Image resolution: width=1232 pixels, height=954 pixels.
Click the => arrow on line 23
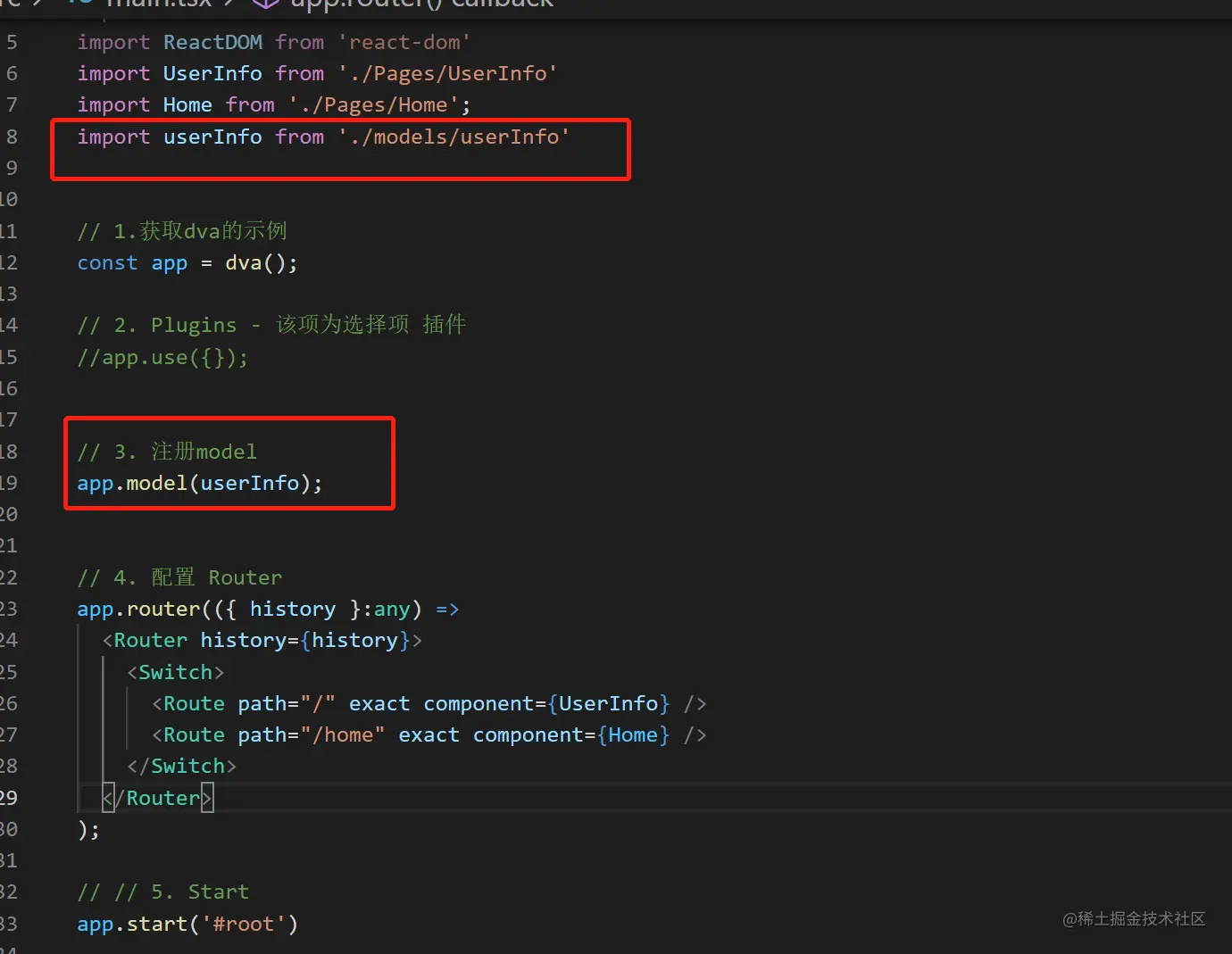coord(447,609)
